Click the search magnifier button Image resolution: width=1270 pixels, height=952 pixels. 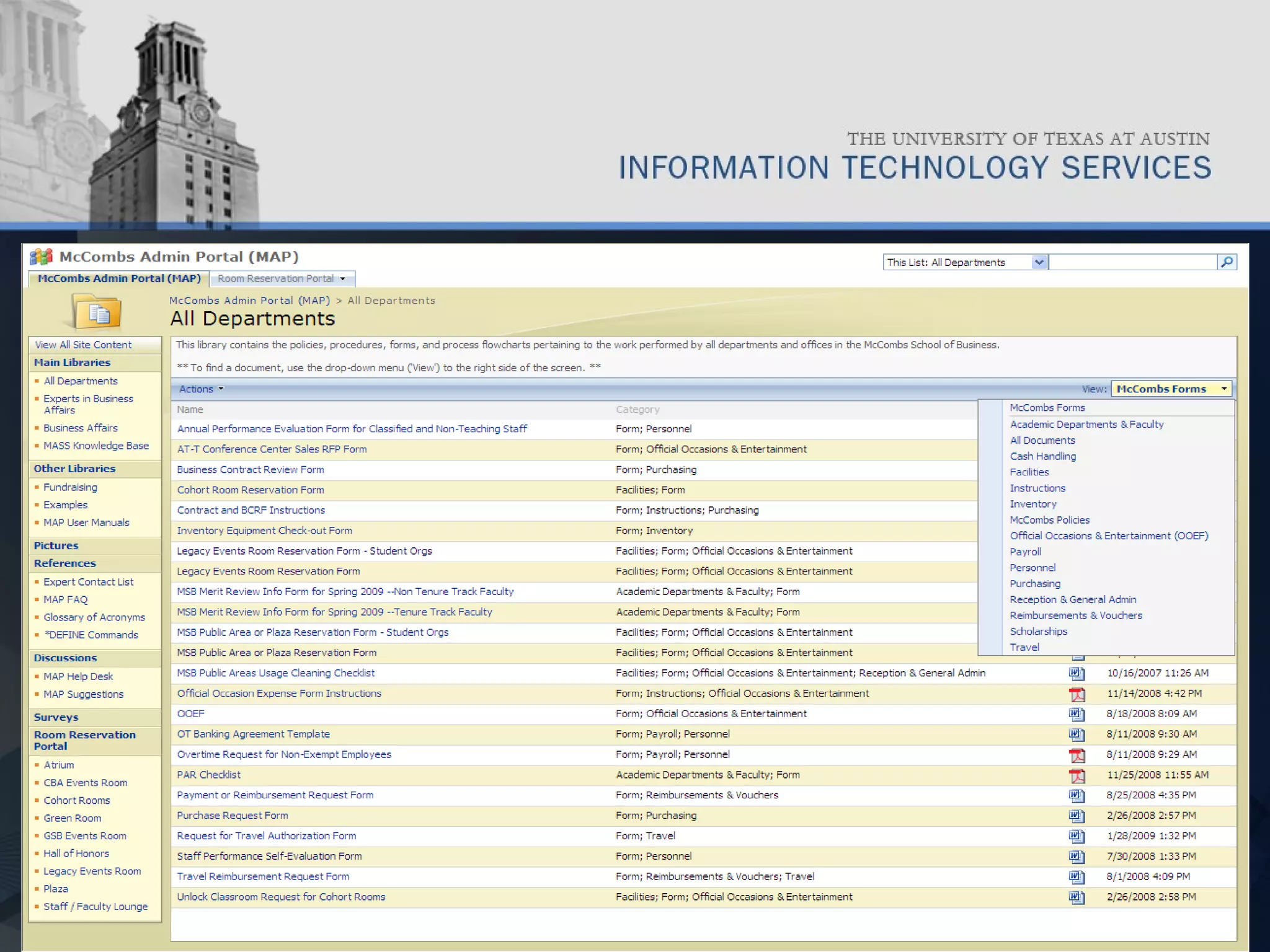pos(1227,262)
